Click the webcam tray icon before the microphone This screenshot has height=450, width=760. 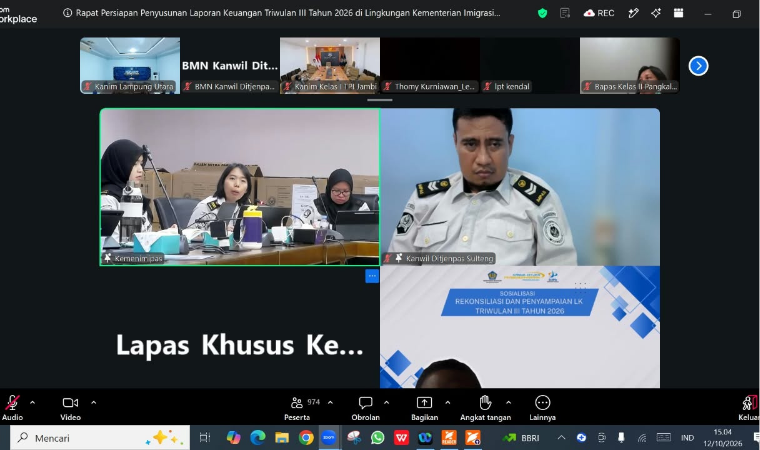602,438
